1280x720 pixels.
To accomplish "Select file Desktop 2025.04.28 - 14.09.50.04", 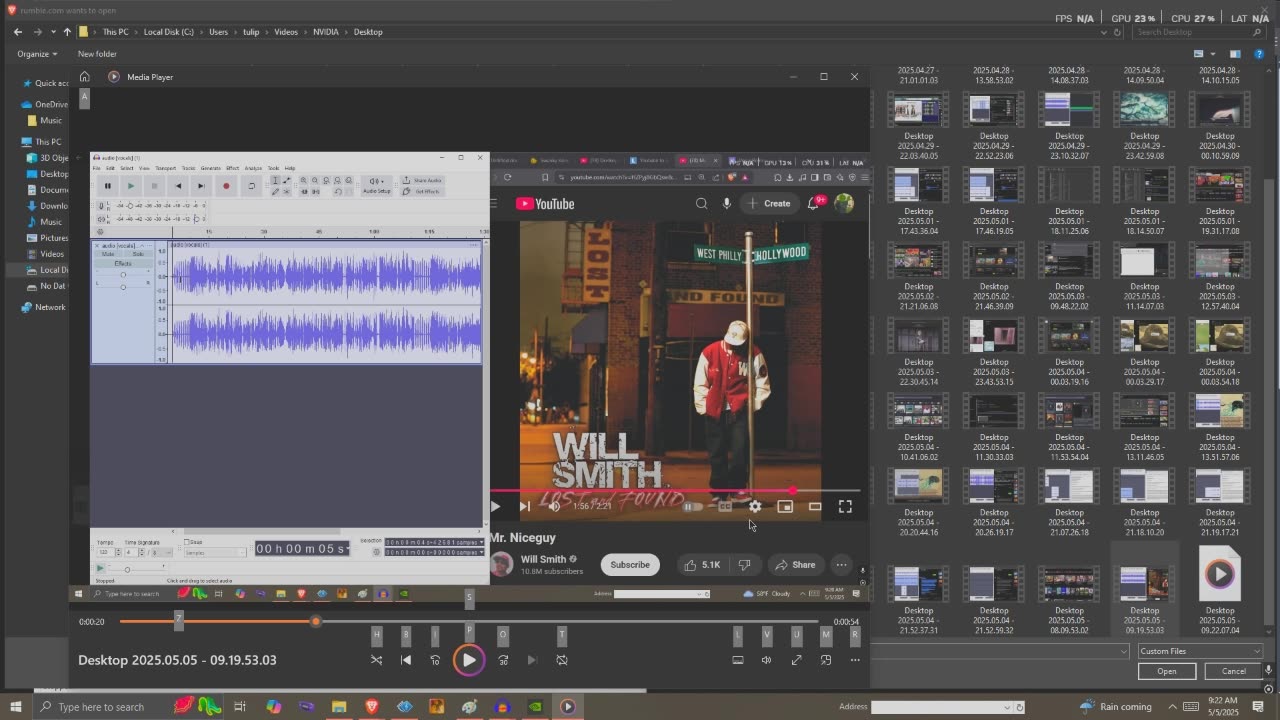I will [x=1144, y=75].
